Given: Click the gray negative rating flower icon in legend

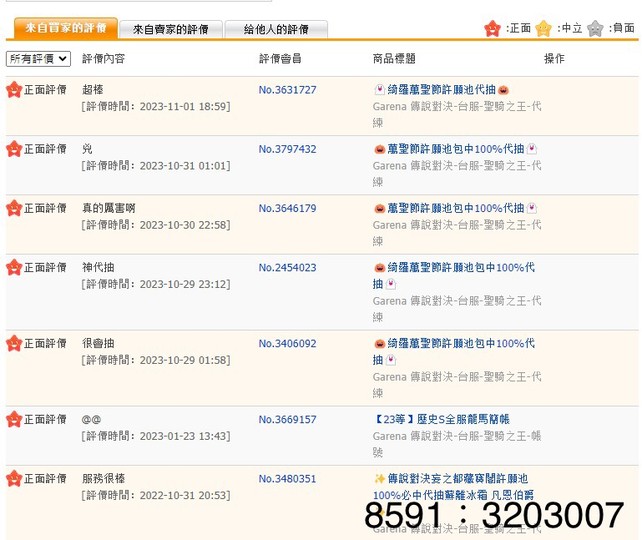Looking at the screenshot, I should point(596,28).
